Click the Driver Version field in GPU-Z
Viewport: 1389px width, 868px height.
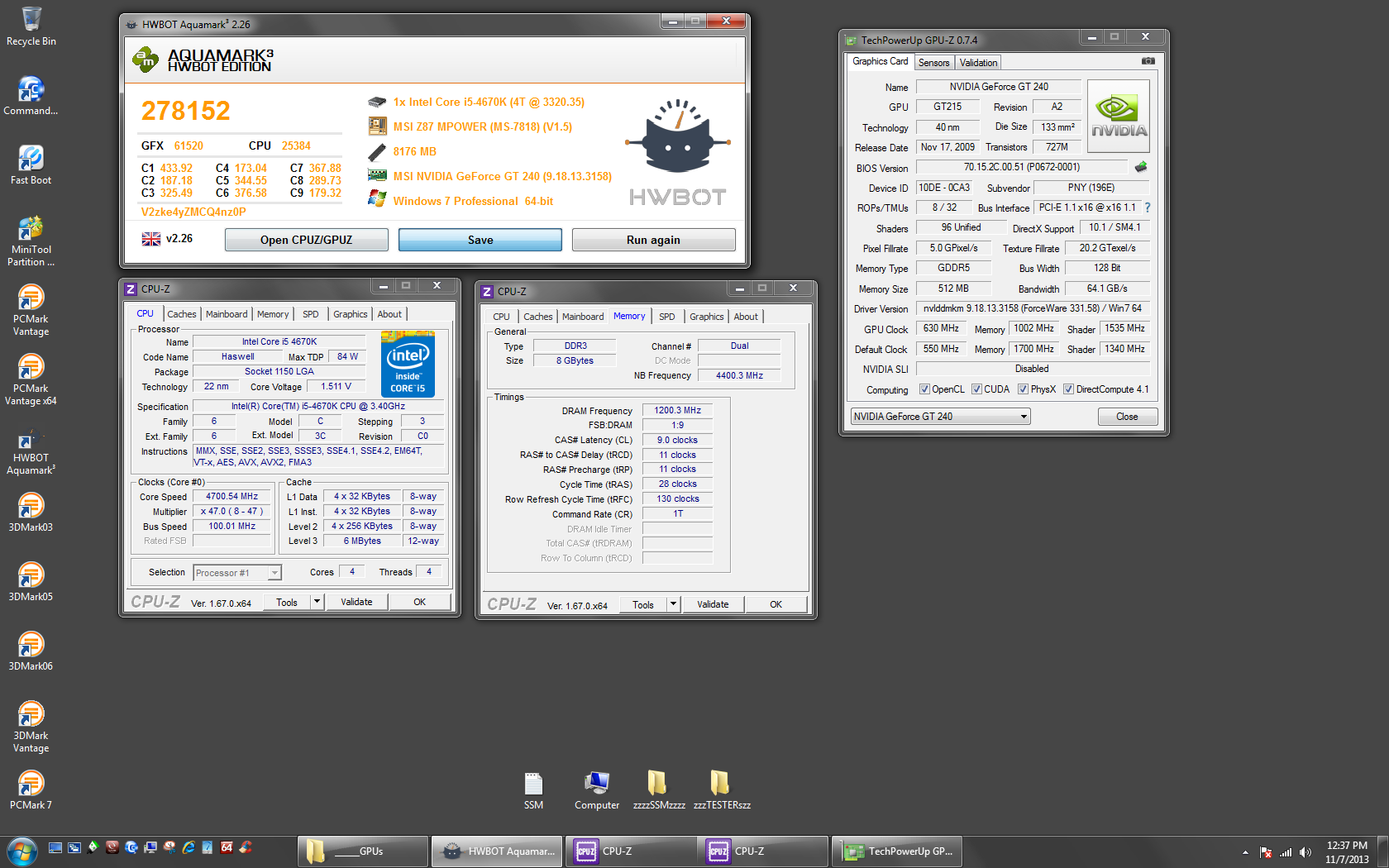(1032, 308)
